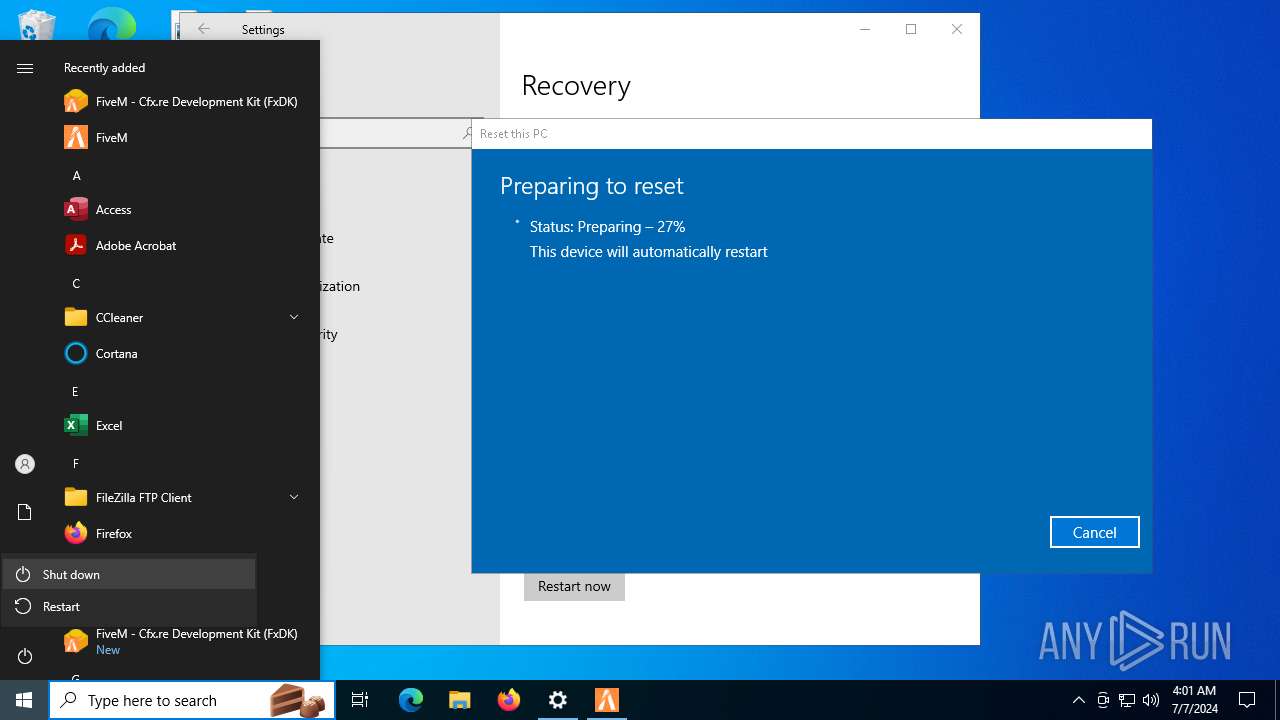1280x720 pixels.
Task: Click the 'Preparing to reset' heading
Action: click(x=592, y=186)
